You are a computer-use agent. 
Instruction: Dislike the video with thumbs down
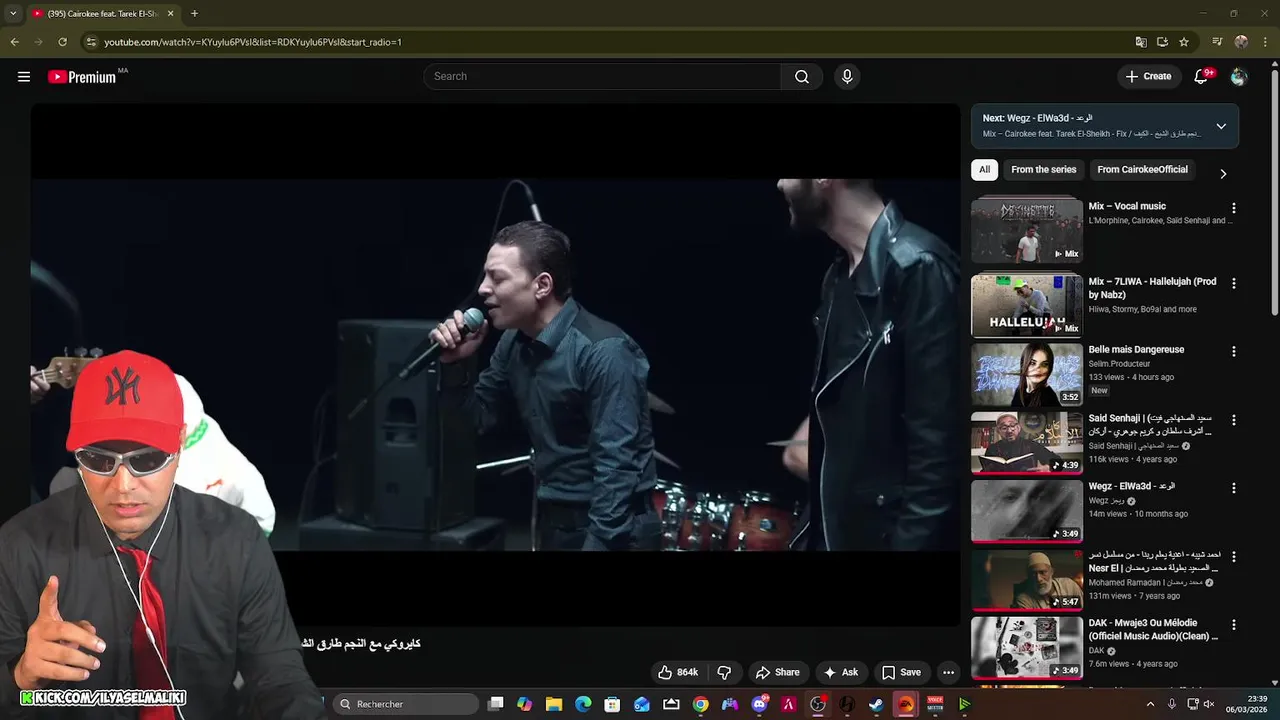click(725, 672)
